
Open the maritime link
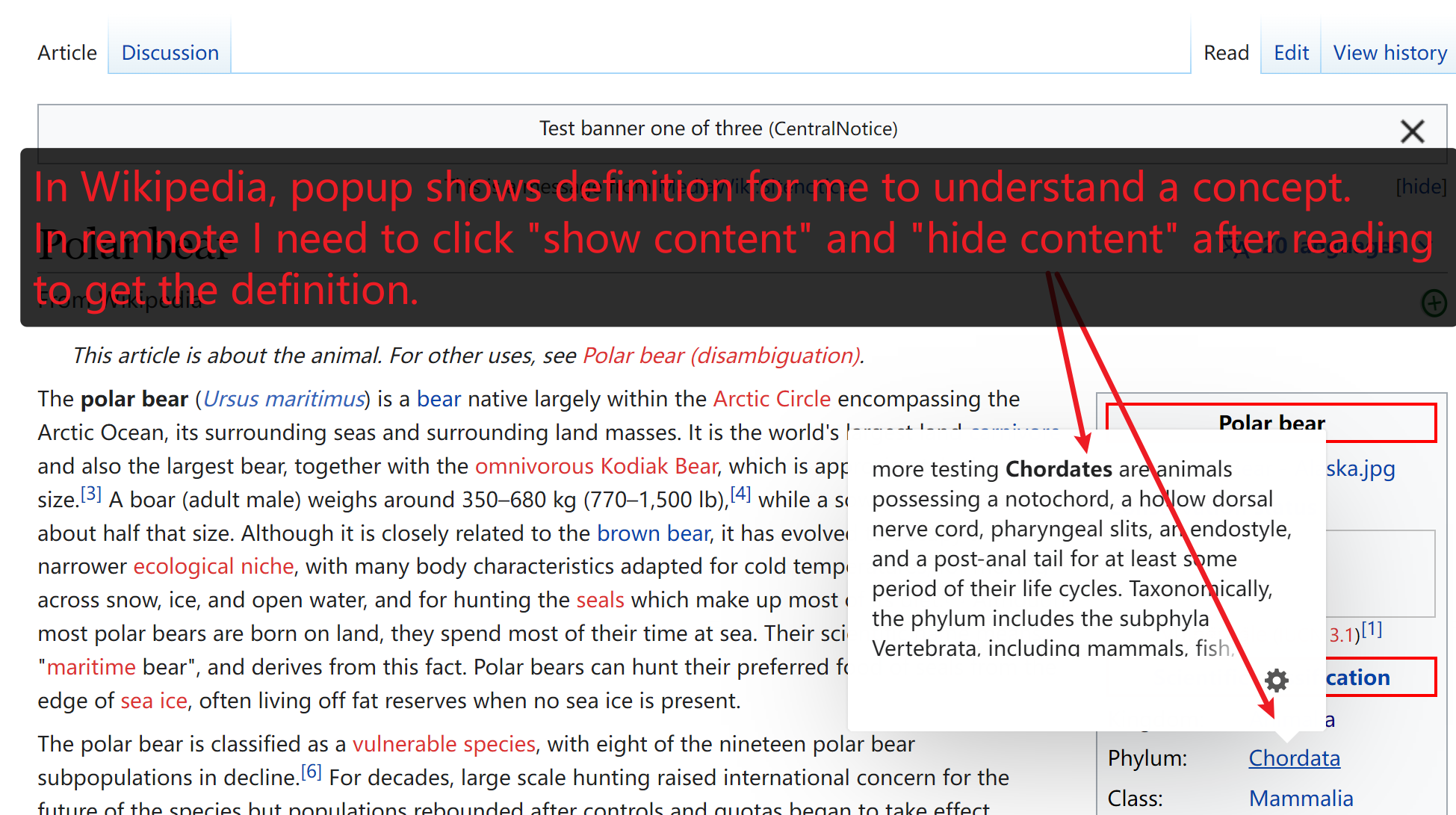coord(91,667)
